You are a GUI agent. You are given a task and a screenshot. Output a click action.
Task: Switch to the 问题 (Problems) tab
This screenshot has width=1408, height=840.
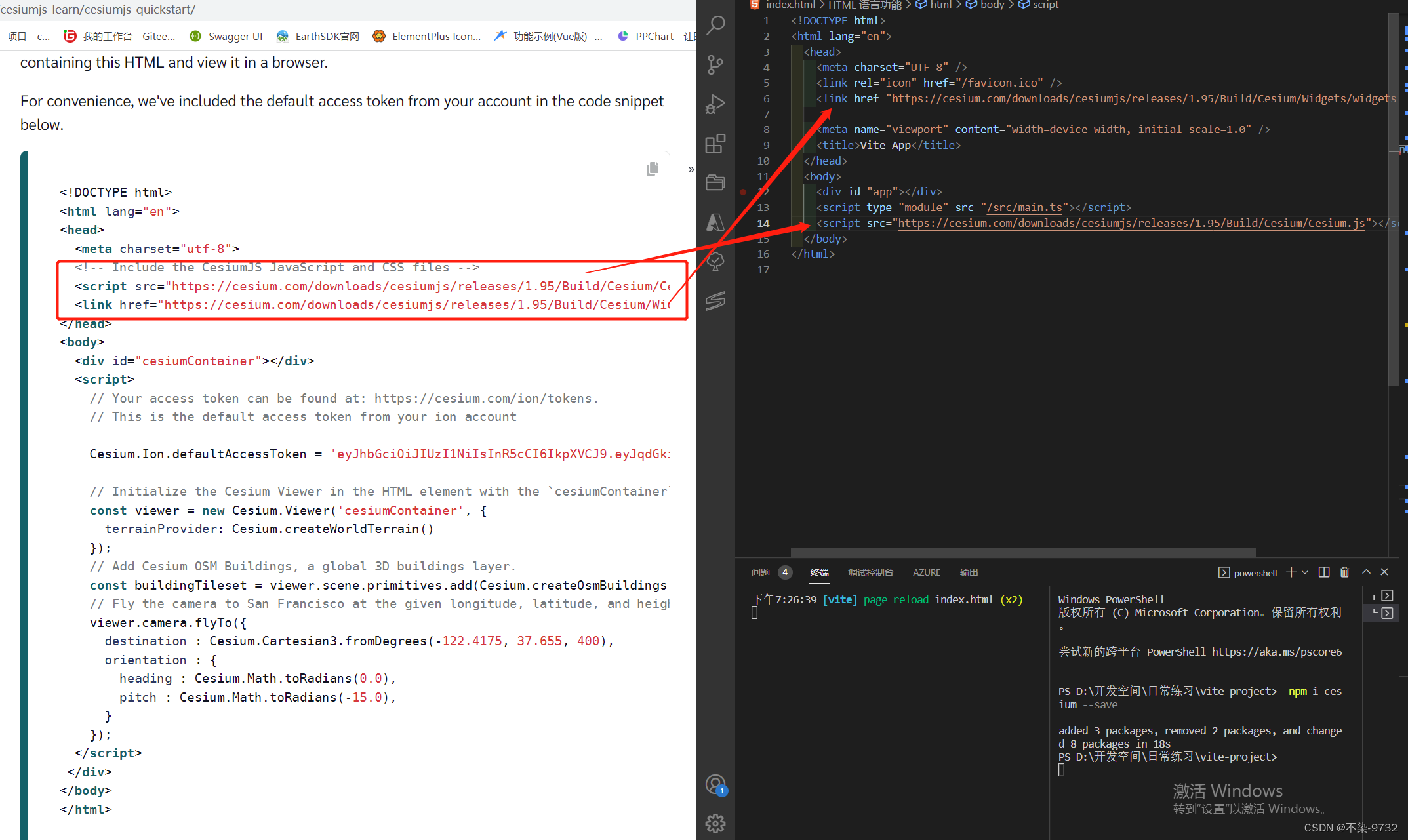point(761,572)
